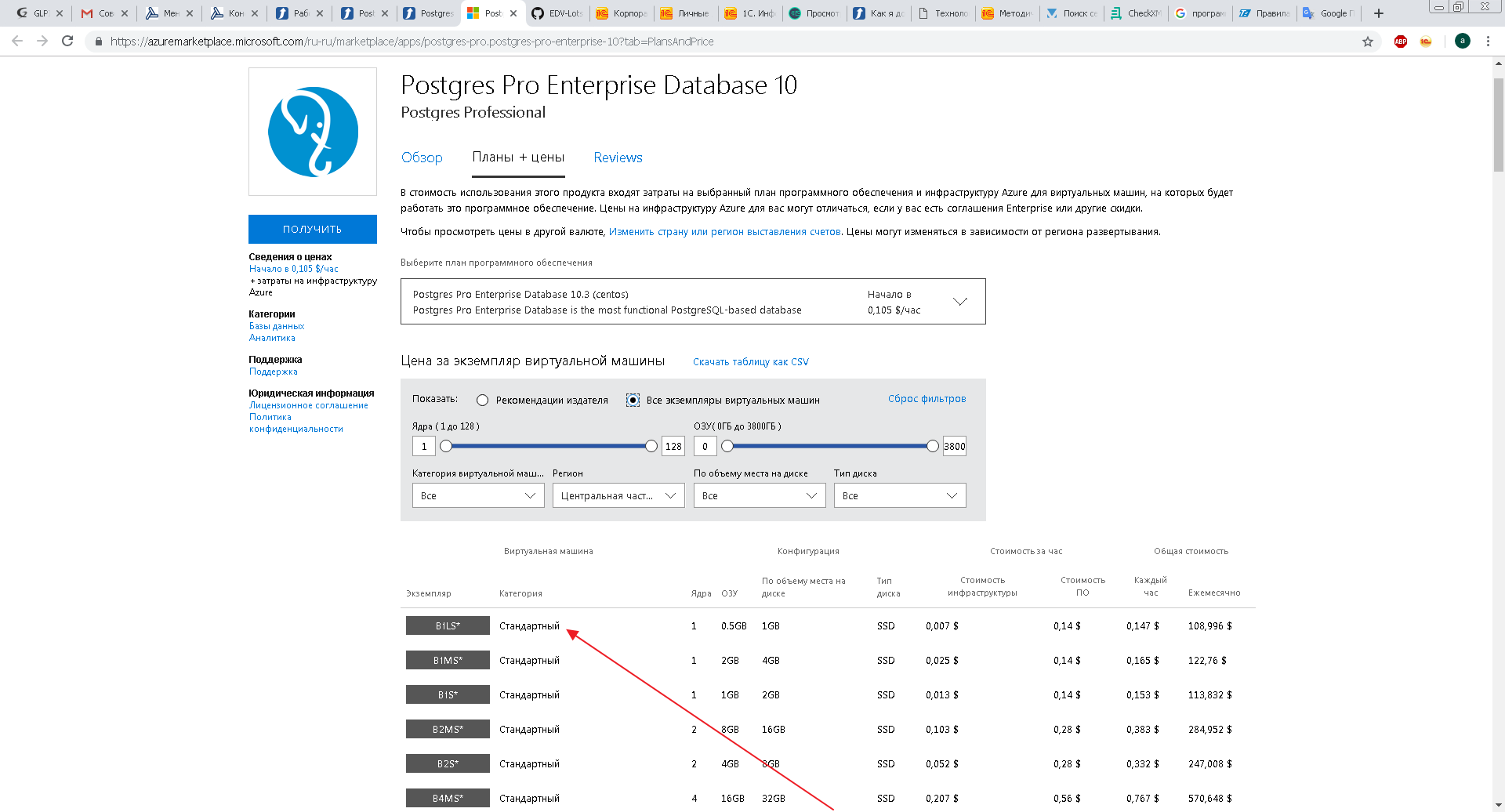Select the B1LS* instance
The height and width of the screenshot is (812, 1505).
448,625
